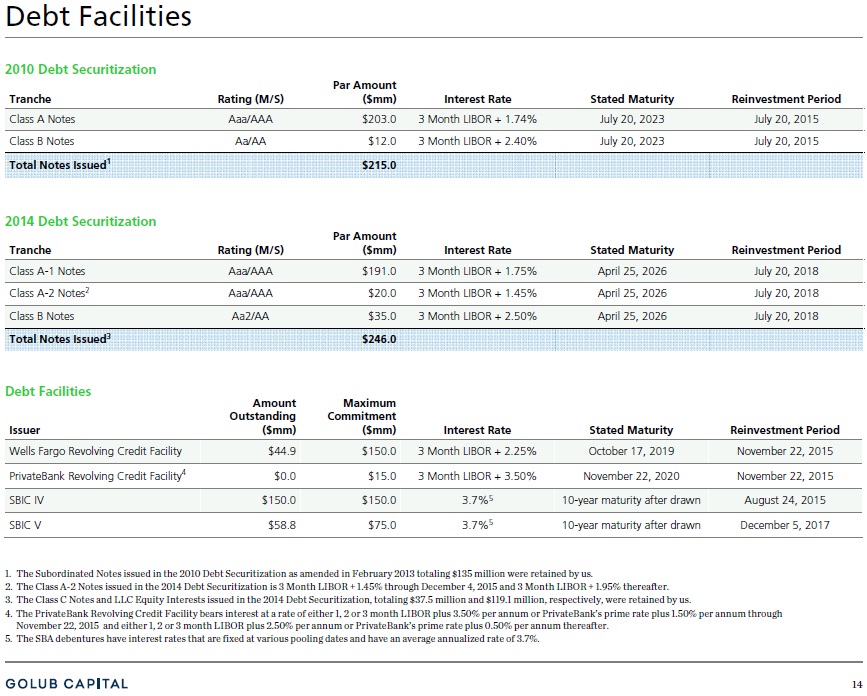Click the page number 14
Image resolution: width=867 pixels, height=696 pixels.
tap(856, 684)
